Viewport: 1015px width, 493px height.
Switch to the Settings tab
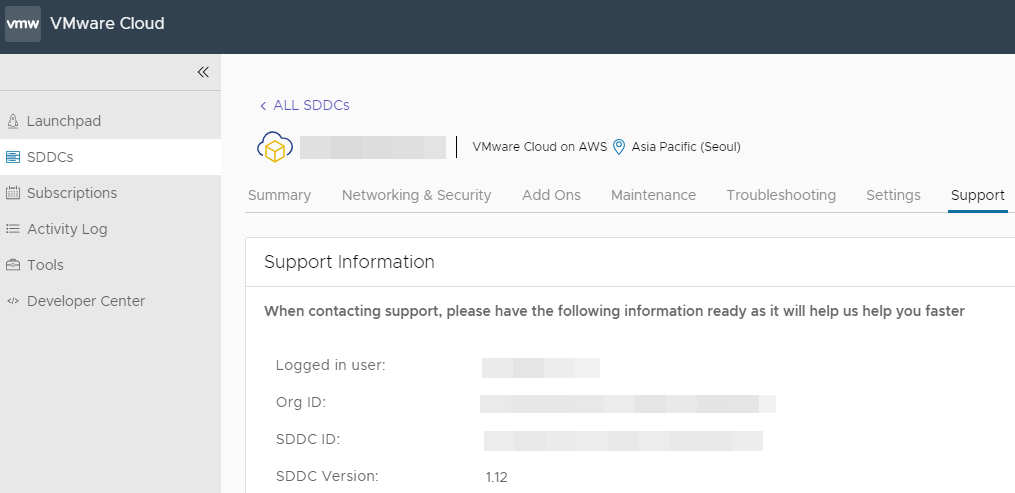click(x=893, y=195)
